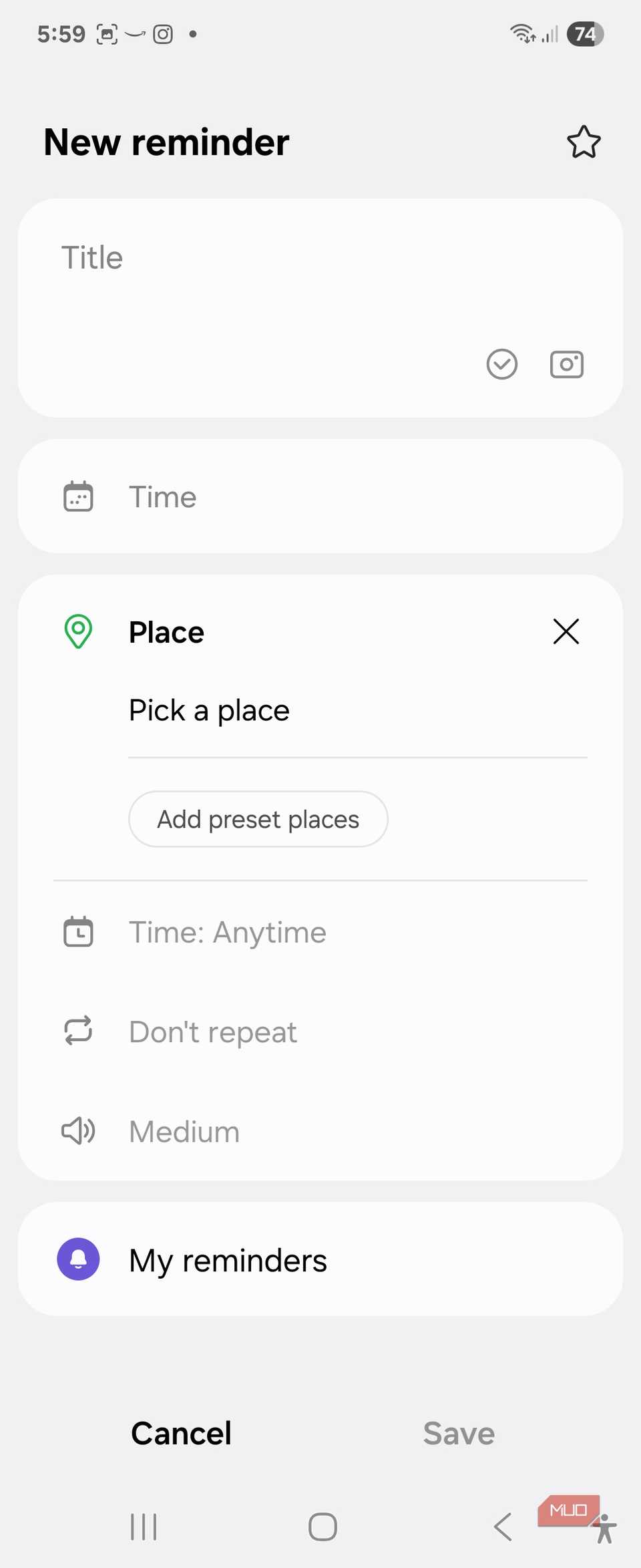
Task: Choose the My reminders category
Action: pyautogui.click(x=320, y=1260)
